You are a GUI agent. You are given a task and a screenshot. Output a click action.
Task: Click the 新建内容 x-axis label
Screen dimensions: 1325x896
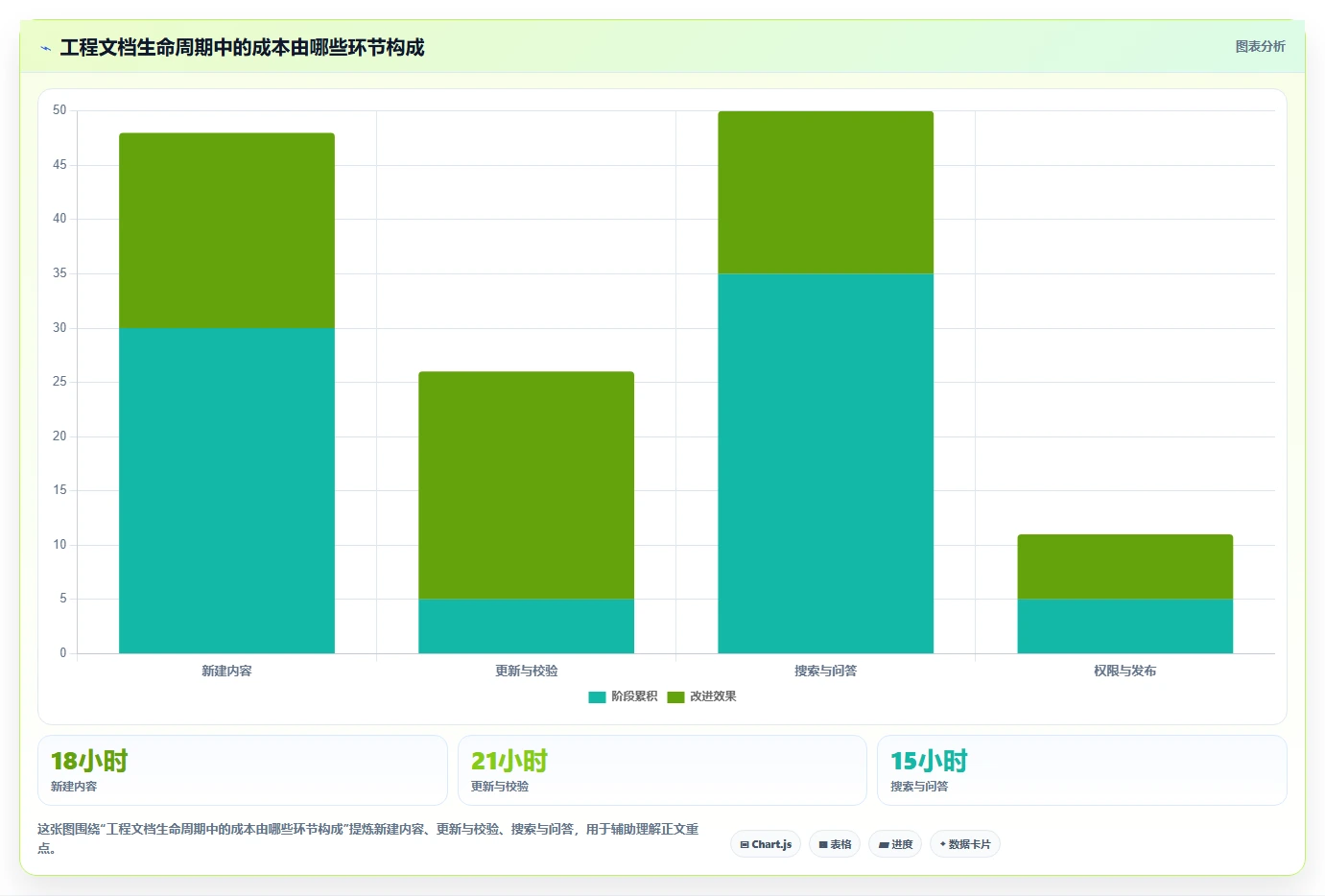(x=226, y=671)
